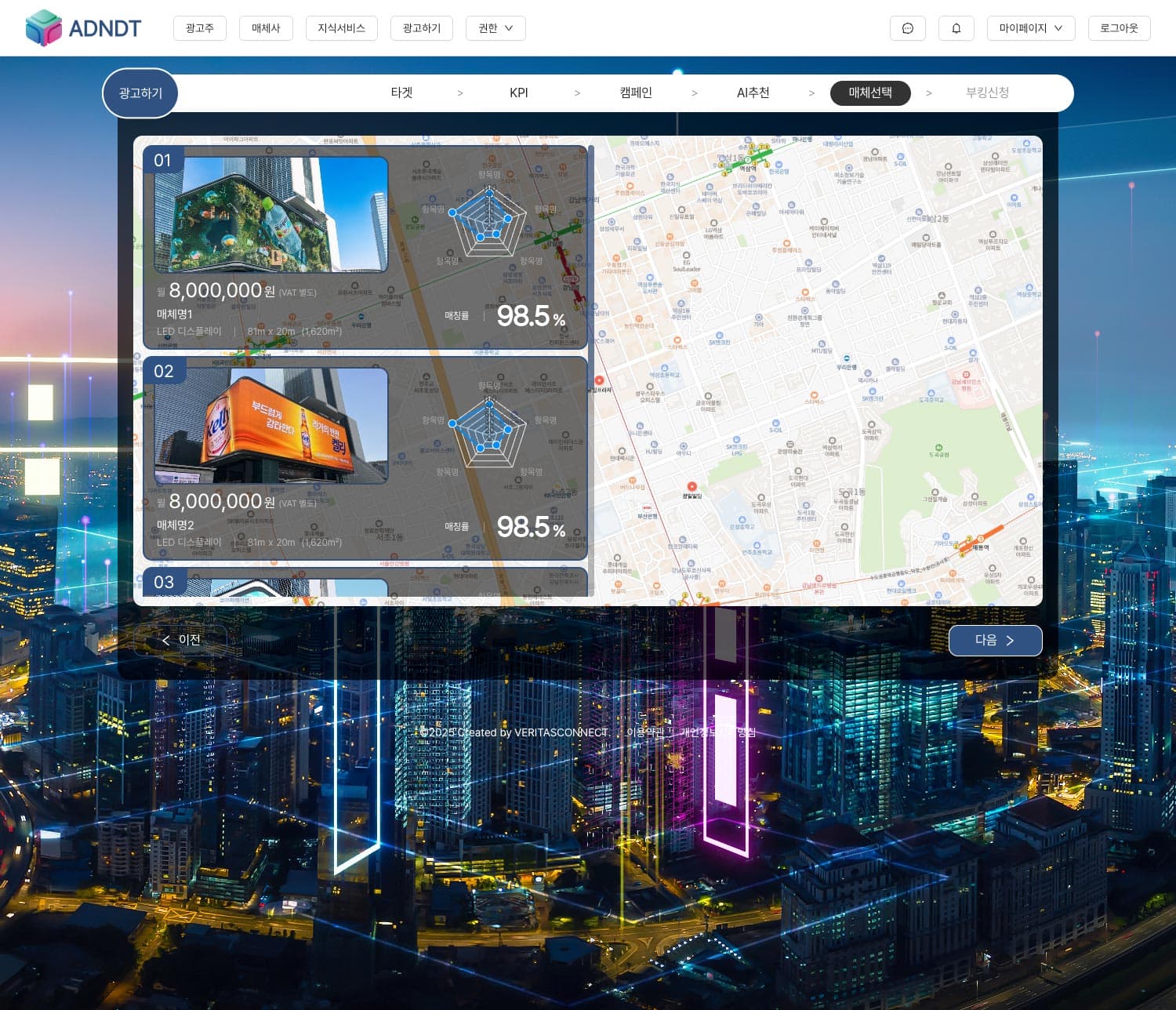Jump to the AI추천 step
The image size is (1176, 1010).
point(753,93)
